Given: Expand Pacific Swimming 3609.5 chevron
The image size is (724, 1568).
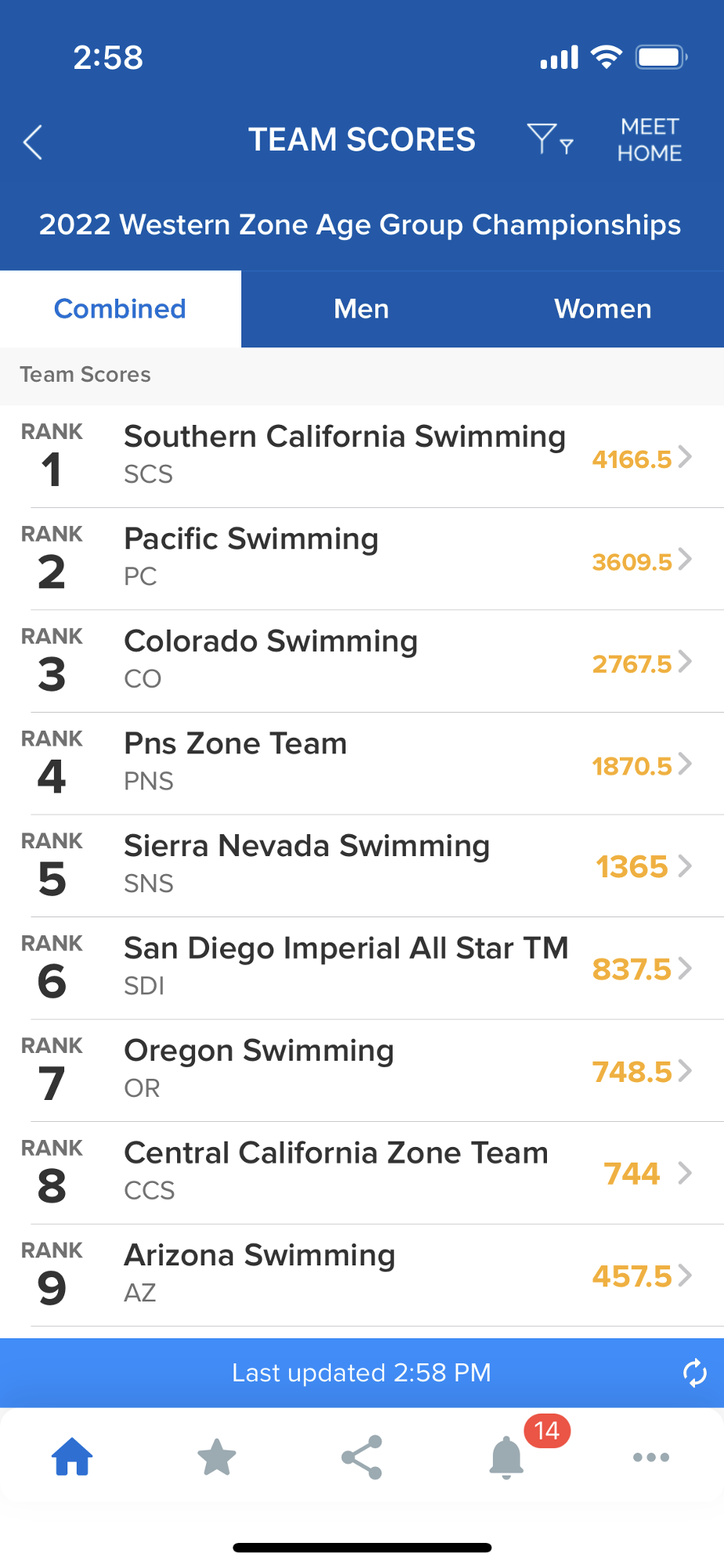Looking at the screenshot, I should (686, 559).
